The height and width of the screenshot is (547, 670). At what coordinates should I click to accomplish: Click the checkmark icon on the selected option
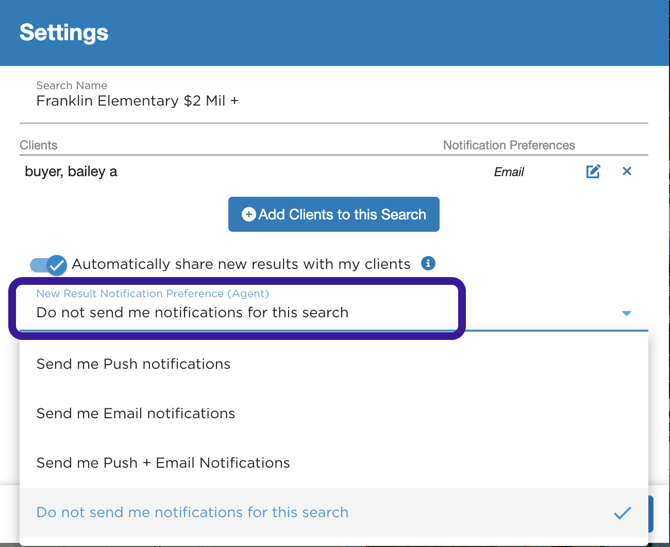pos(622,513)
